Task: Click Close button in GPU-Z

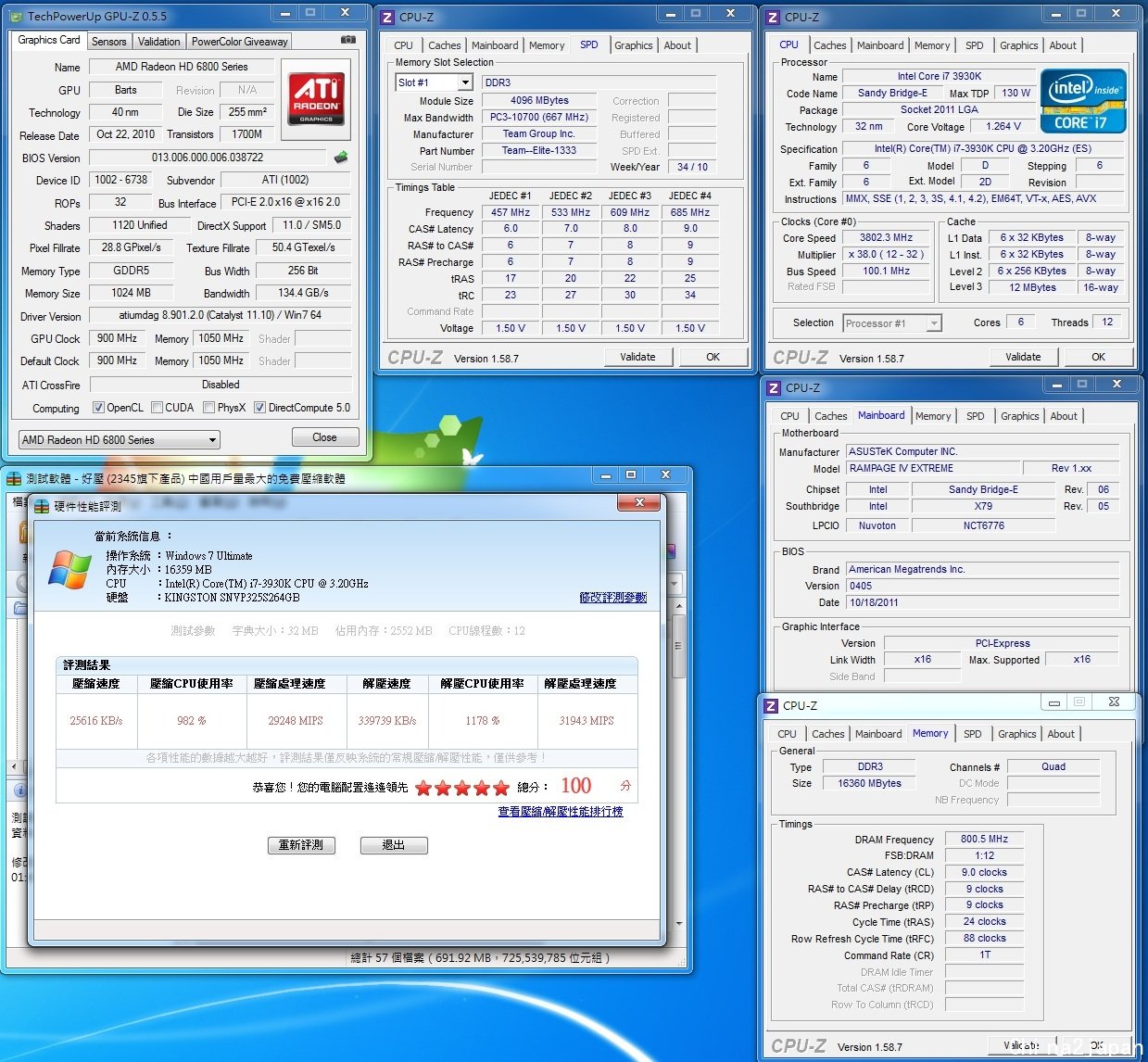Action: click(324, 437)
